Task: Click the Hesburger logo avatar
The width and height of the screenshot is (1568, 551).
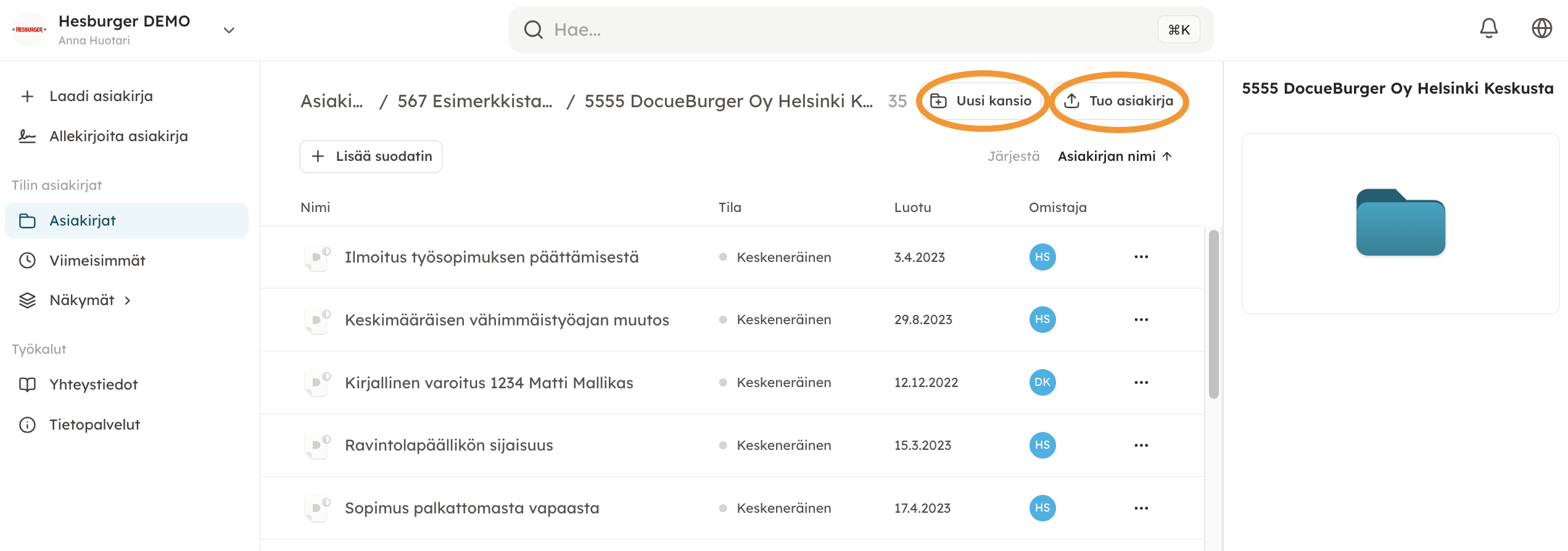Action: click(x=29, y=30)
